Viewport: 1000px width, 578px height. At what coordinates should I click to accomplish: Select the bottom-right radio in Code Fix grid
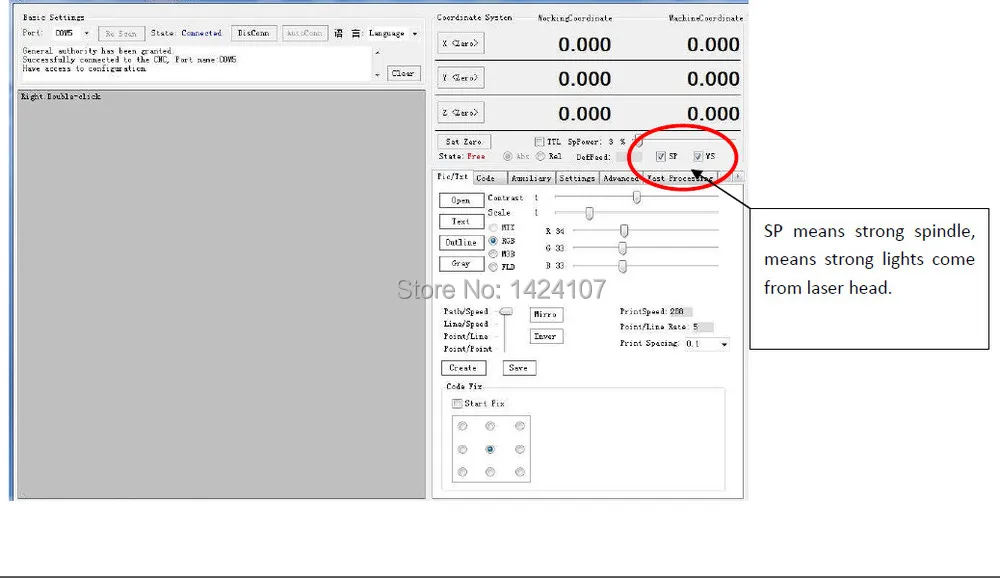point(520,472)
